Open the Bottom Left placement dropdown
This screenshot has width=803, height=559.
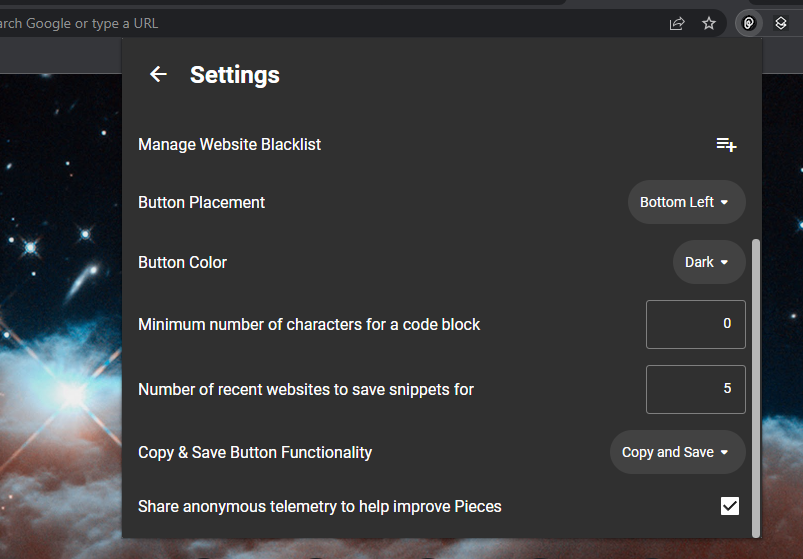686,202
